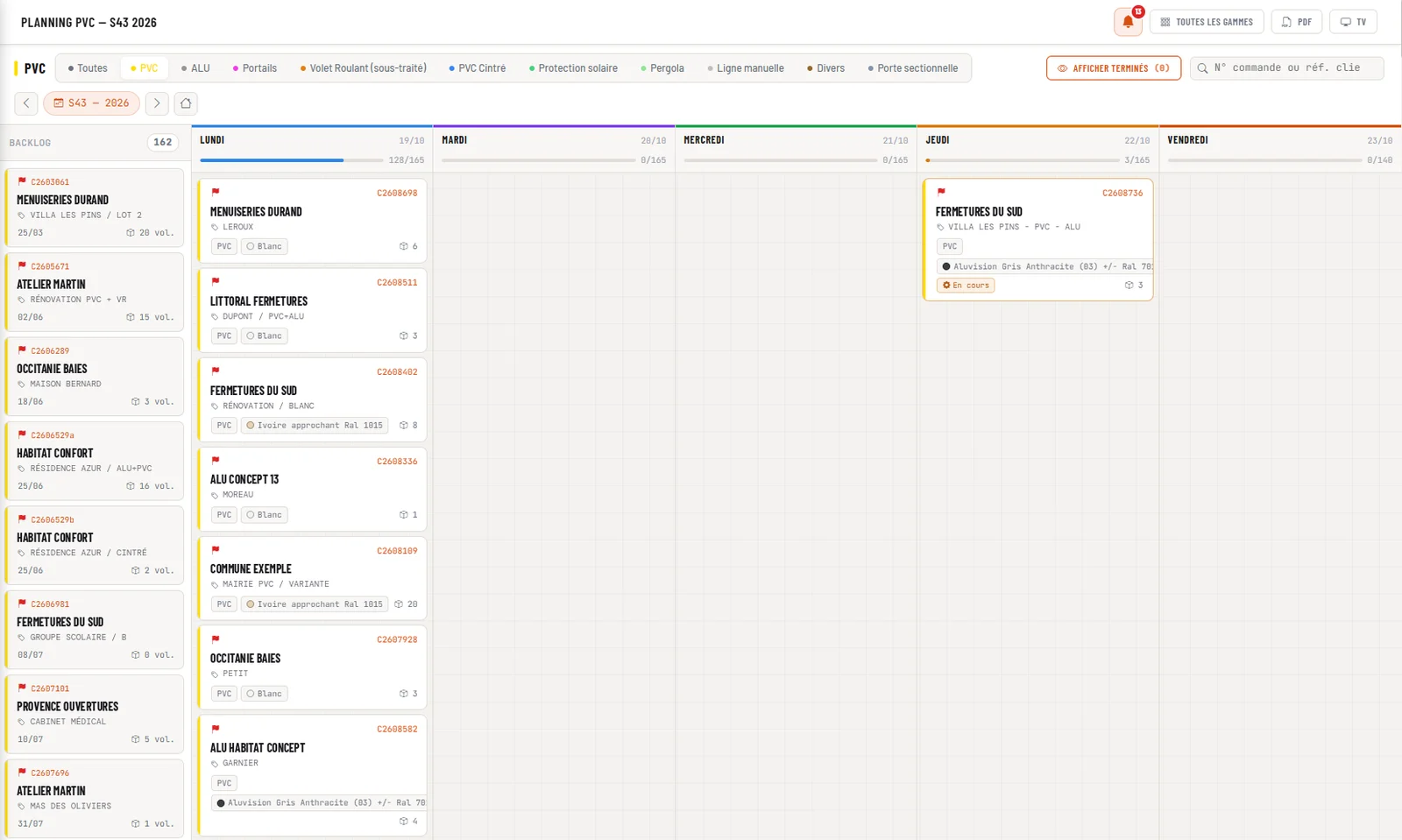Viewport: 1402px width, 840px height.
Task: Click the red flag on order C2608698
Action: (216, 192)
